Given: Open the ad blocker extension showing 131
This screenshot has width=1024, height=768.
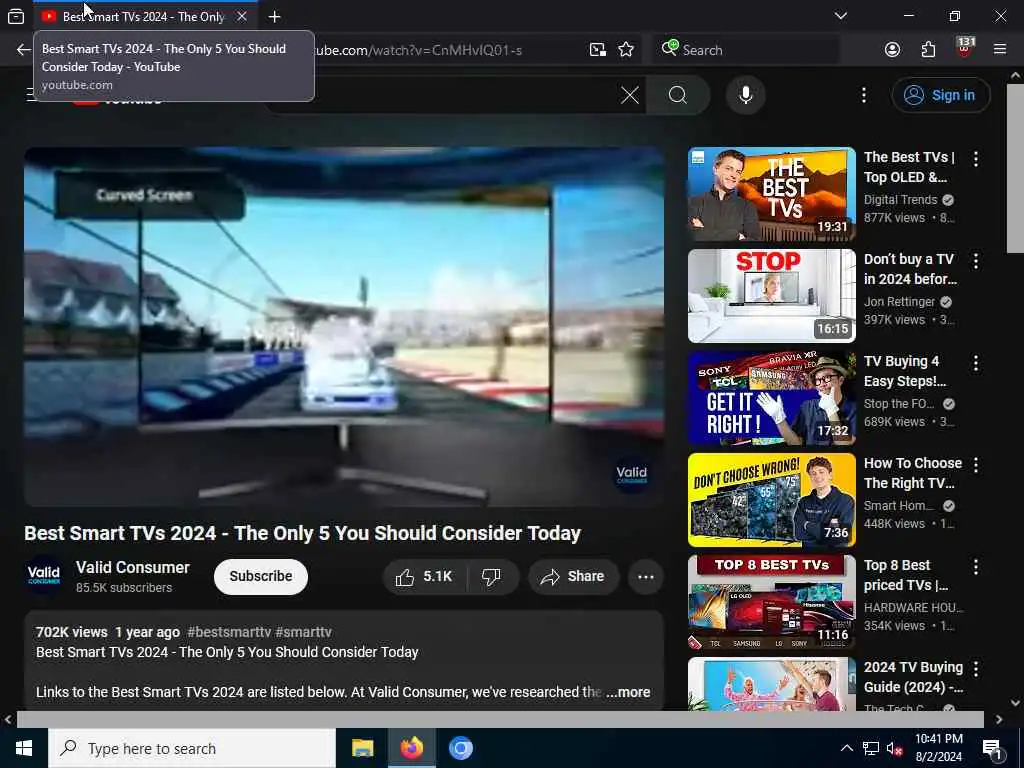Looking at the screenshot, I should (965, 48).
